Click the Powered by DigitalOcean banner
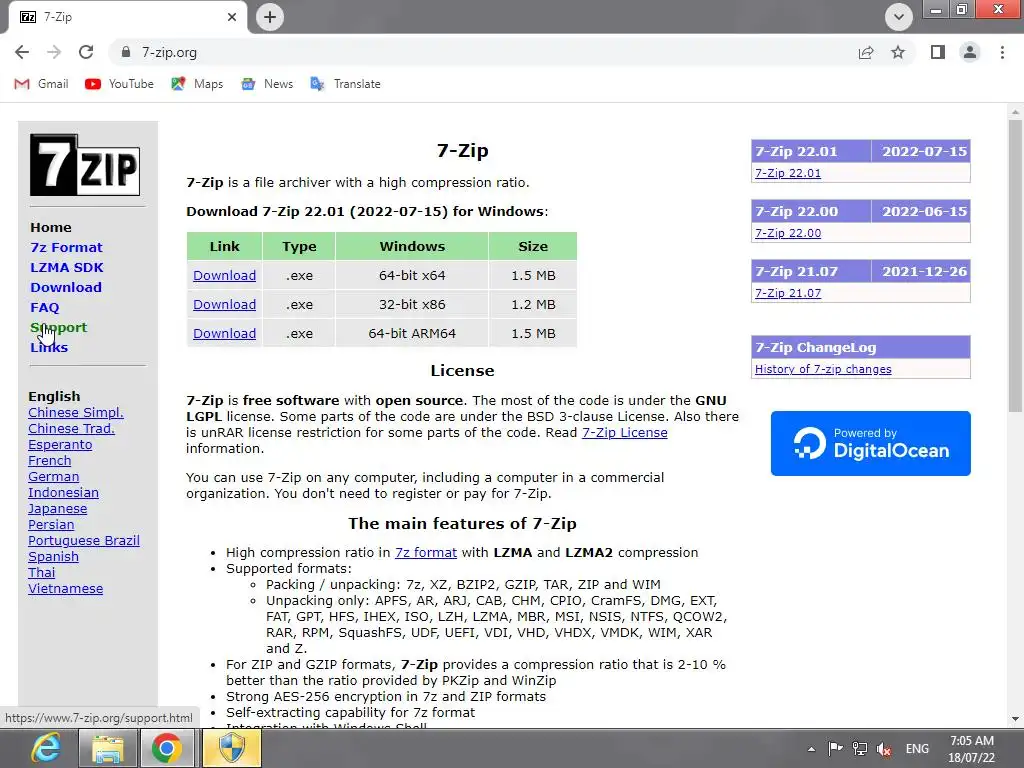The width and height of the screenshot is (1024, 768). pos(871,443)
